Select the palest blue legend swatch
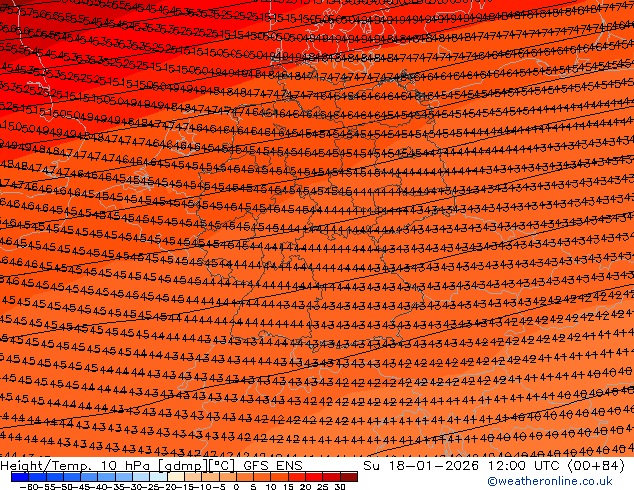634x490 pixels. pos(158,477)
